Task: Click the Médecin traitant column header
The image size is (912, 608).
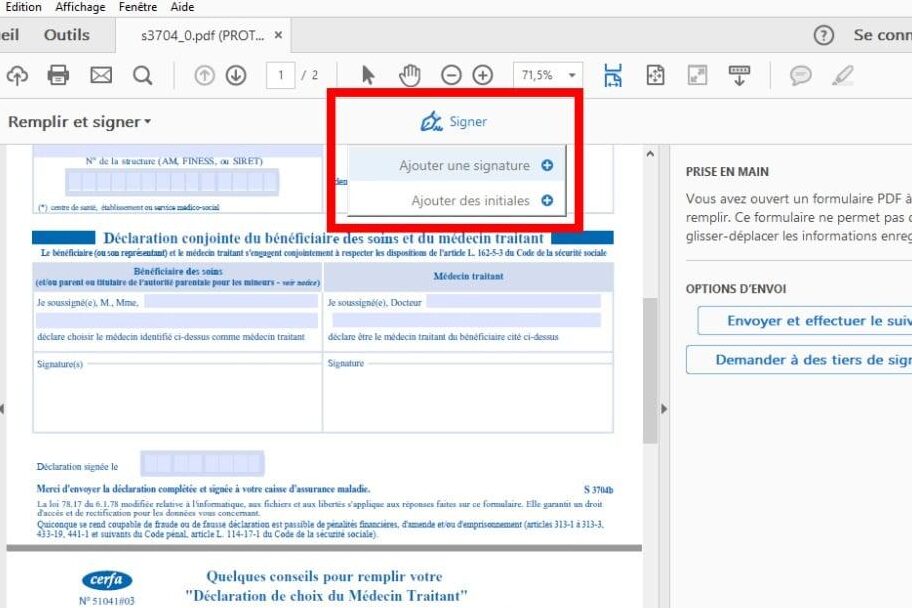Action: [468, 276]
